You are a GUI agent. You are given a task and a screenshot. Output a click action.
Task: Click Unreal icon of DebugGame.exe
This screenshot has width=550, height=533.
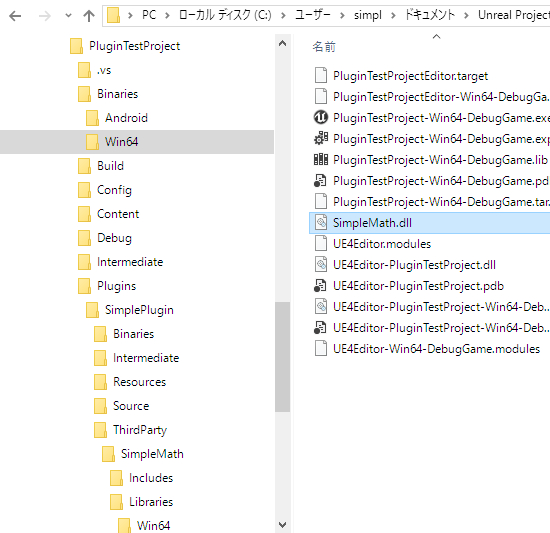[x=321, y=117]
